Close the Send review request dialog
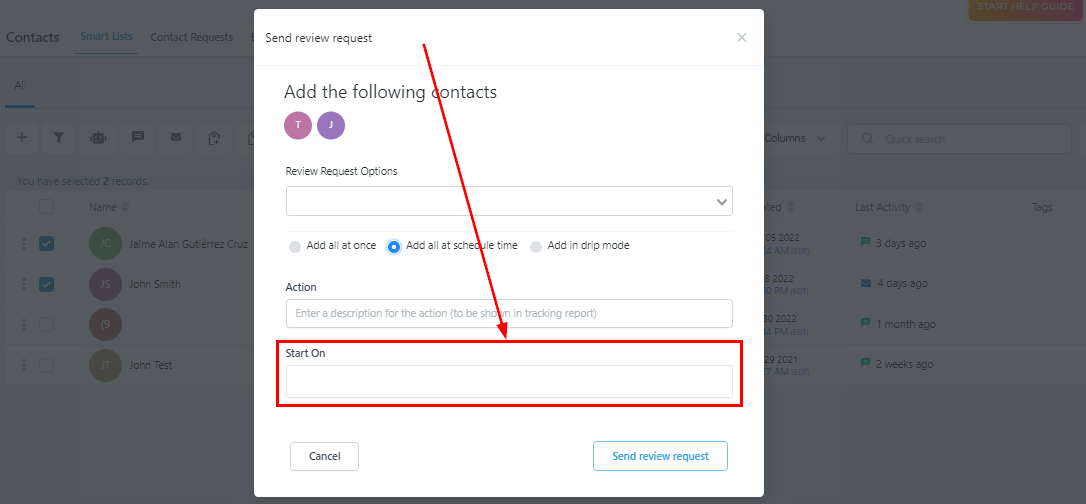Image resolution: width=1086 pixels, height=504 pixels. tap(741, 38)
